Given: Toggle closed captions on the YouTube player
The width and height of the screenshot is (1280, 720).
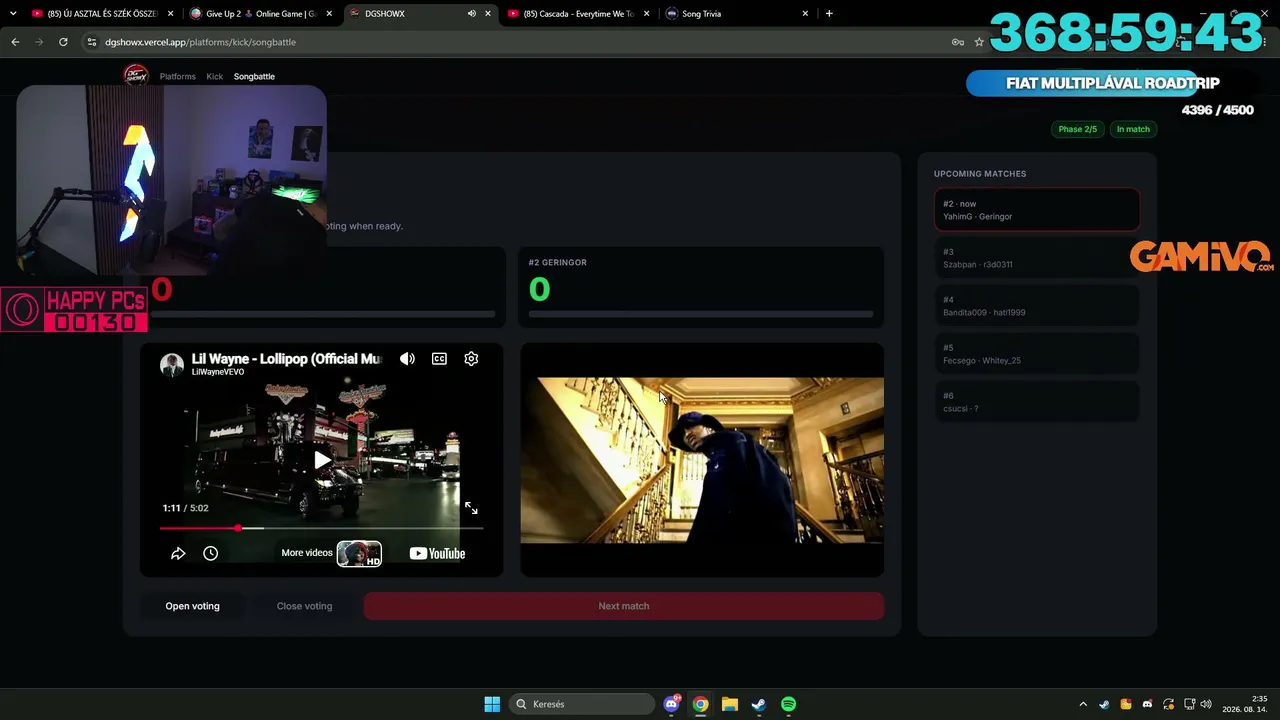Looking at the screenshot, I should tap(439, 359).
